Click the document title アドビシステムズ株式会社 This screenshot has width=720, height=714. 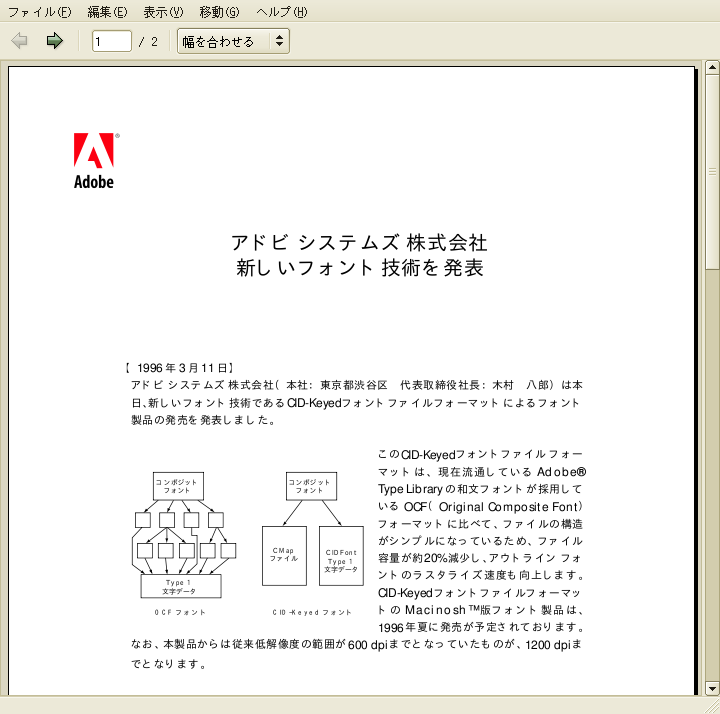[359, 243]
